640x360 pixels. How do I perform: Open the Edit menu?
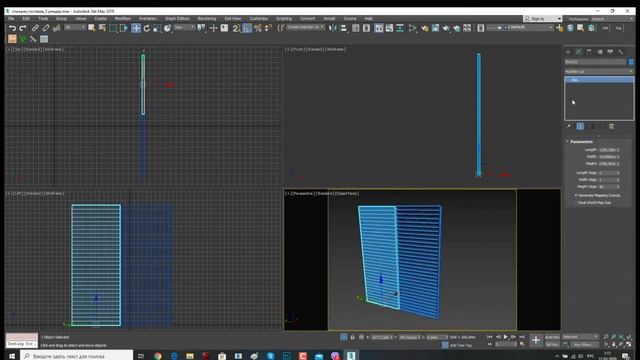pyautogui.click(x=26, y=19)
